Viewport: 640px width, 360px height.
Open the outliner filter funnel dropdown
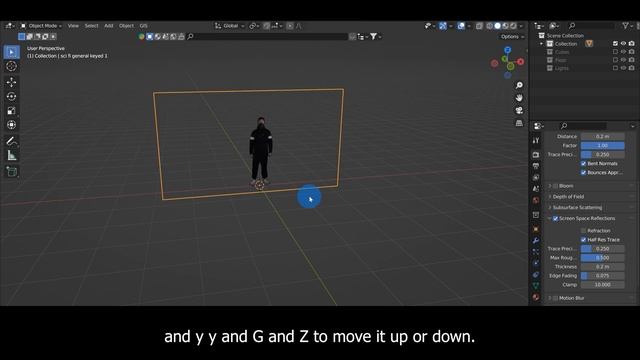(627, 26)
